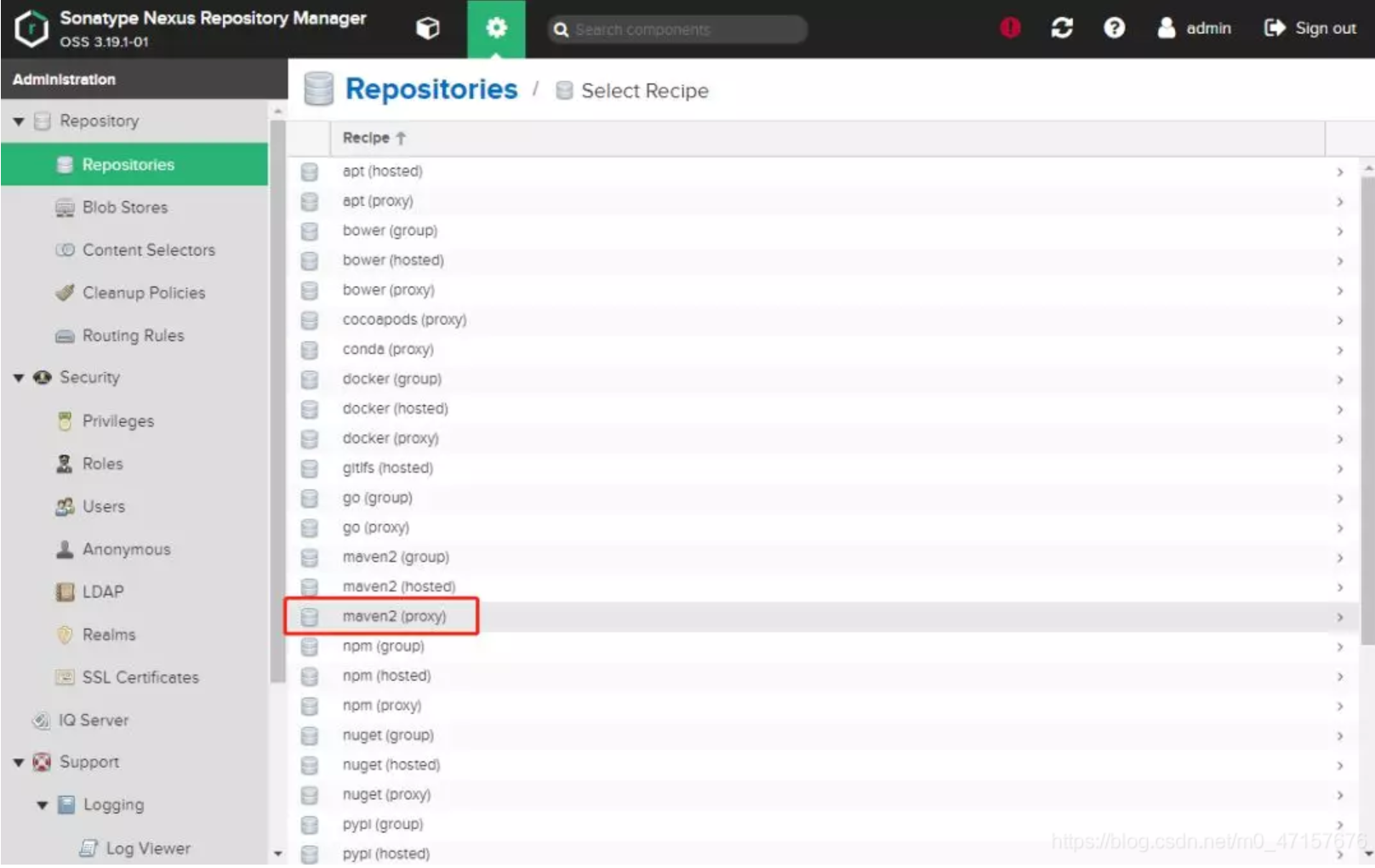
Task: Click the database icon beside npm (group)
Action: 310,646
